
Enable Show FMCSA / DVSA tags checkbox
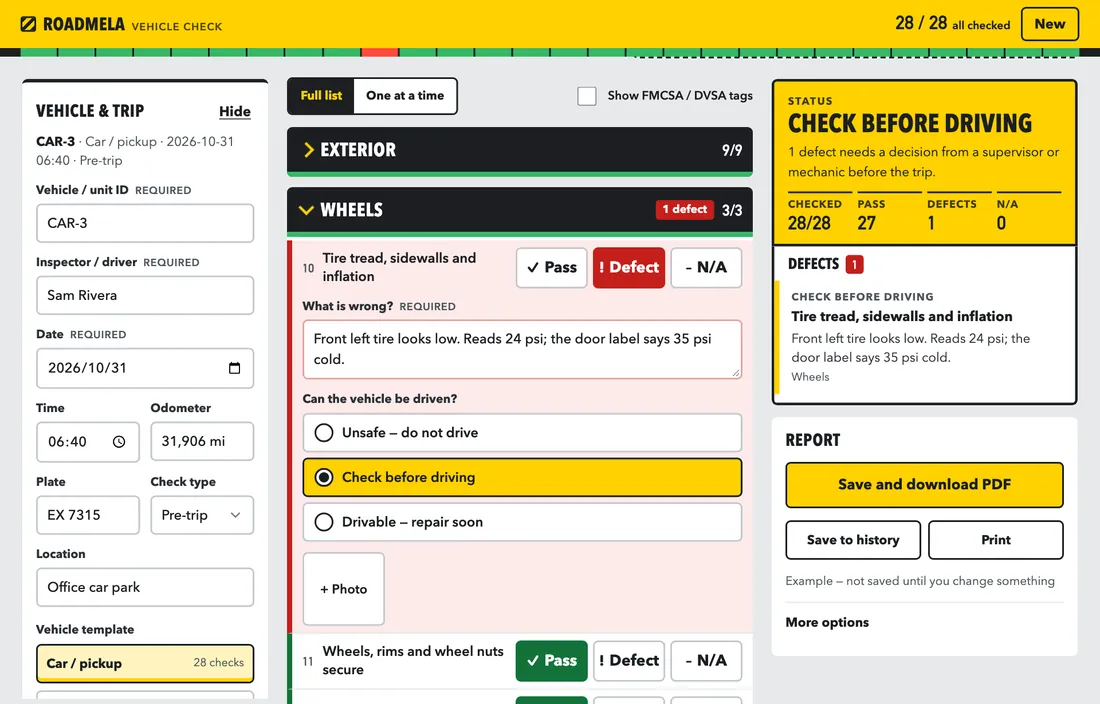(586, 95)
